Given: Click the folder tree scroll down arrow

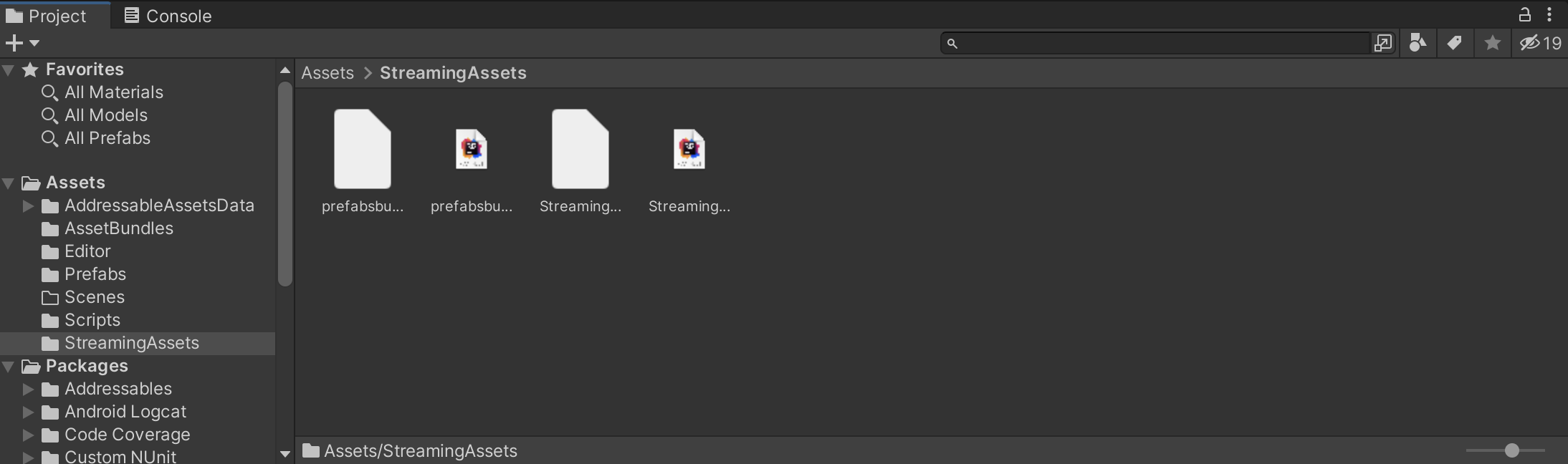Looking at the screenshot, I should (x=285, y=454).
